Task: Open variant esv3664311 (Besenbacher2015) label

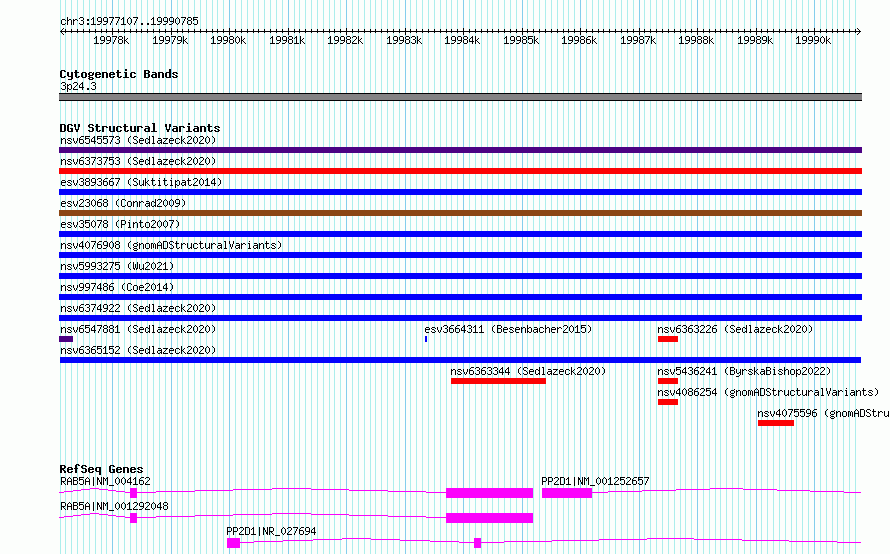Action: pos(508,329)
